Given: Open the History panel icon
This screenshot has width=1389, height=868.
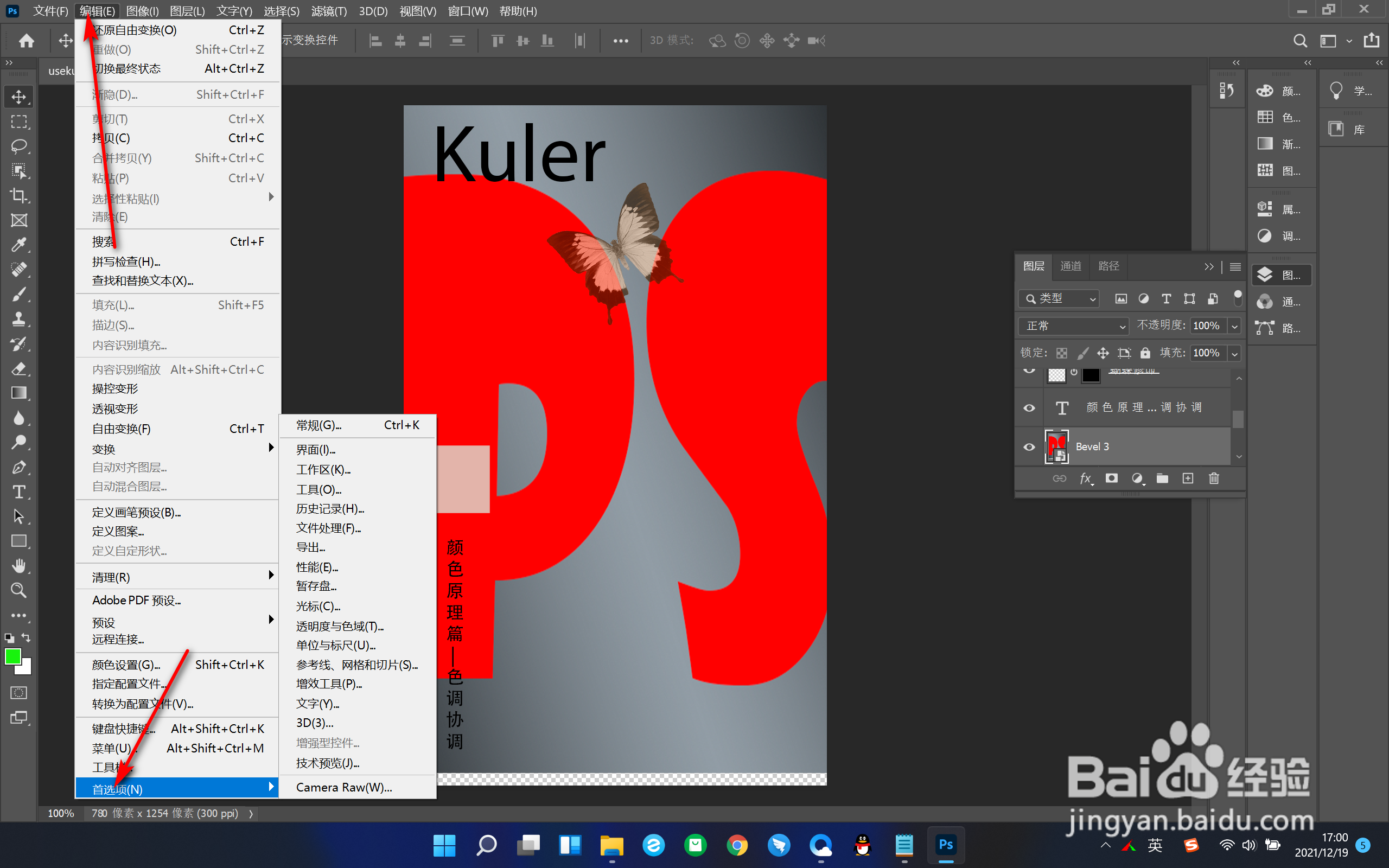Looking at the screenshot, I should (x=1227, y=91).
